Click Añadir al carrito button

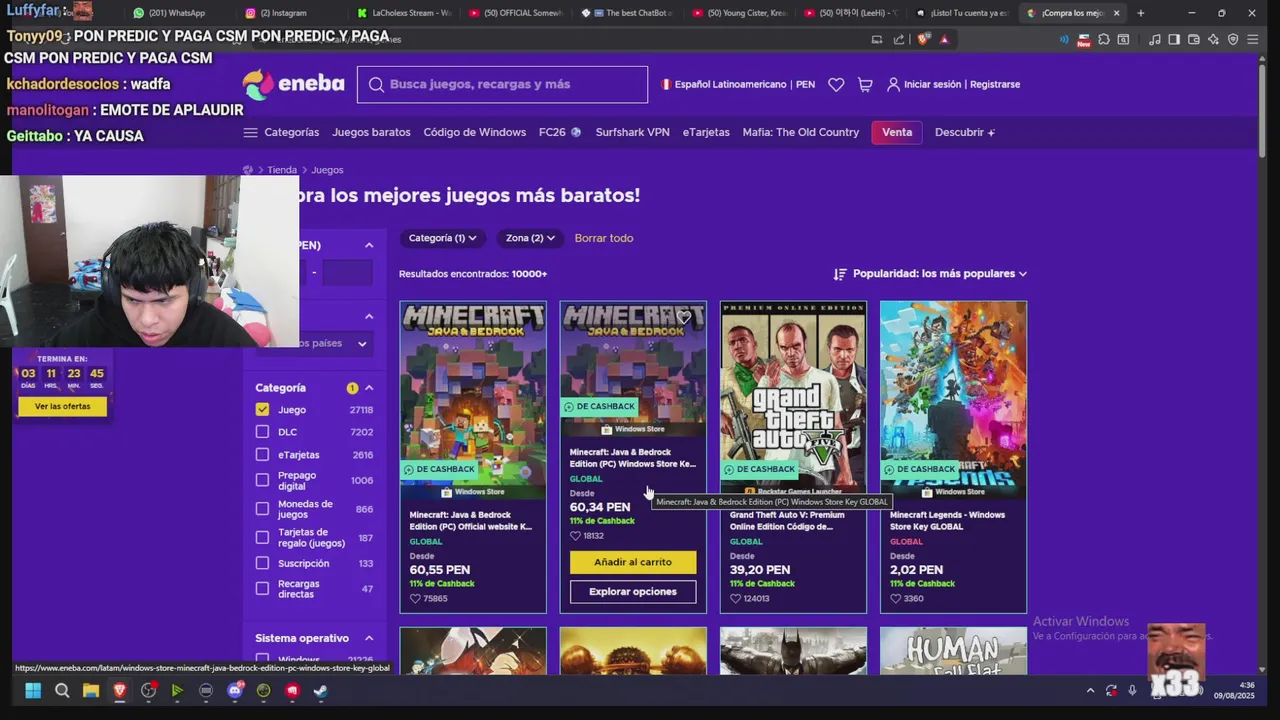pyautogui.click(x=633, y=562)
